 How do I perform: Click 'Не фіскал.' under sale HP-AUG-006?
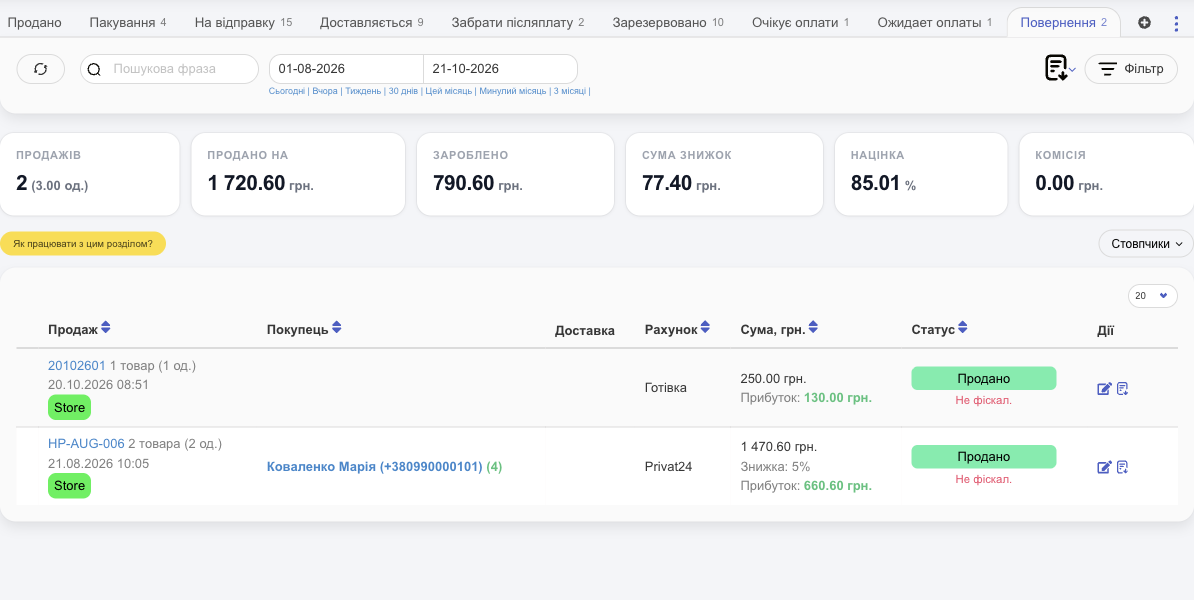pyautogui.click(x=983, y=479)
